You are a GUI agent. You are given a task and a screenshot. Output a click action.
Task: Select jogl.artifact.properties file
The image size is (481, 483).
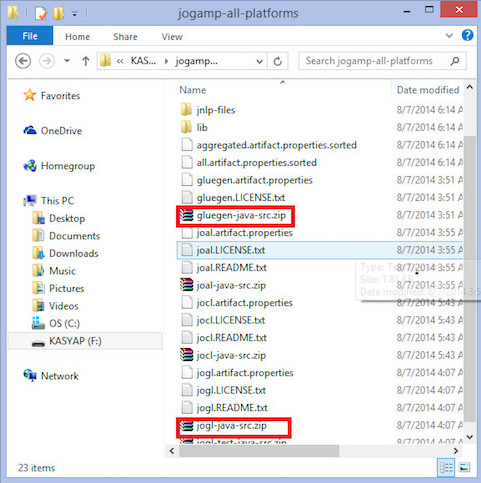click(245, 373)
